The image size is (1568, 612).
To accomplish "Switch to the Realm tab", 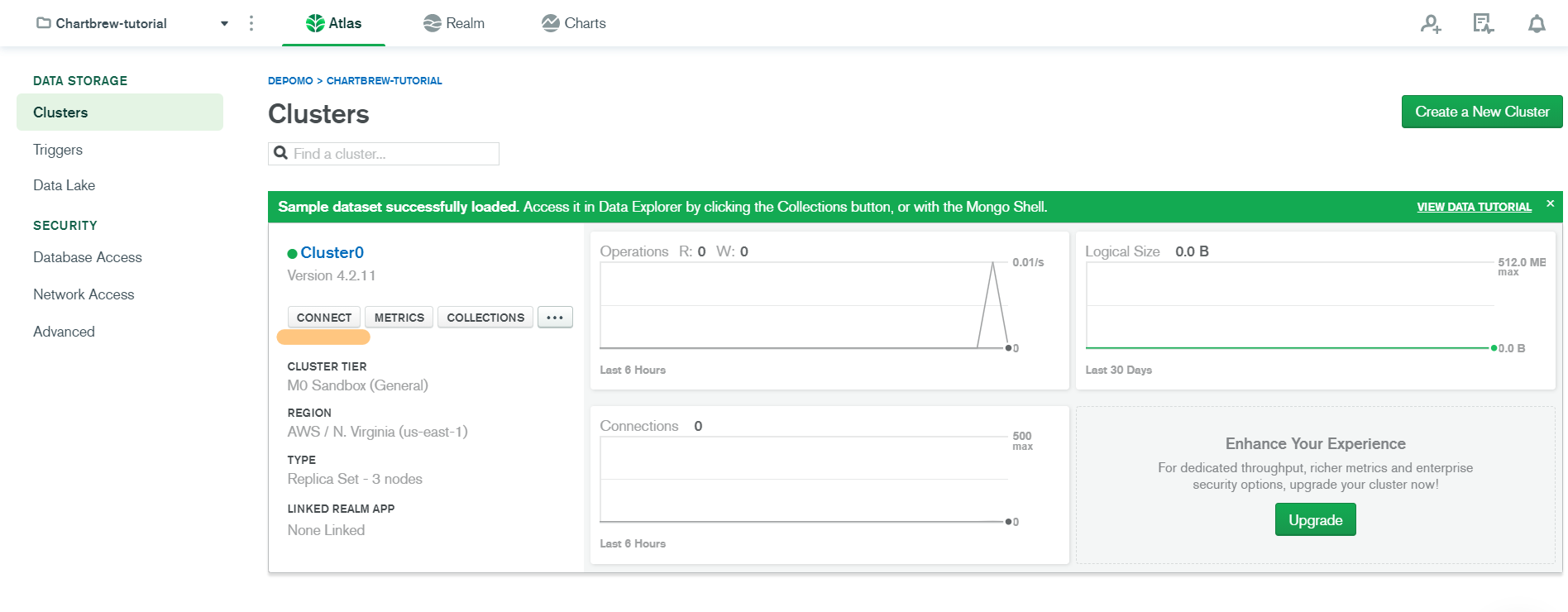I will [454, 23].
